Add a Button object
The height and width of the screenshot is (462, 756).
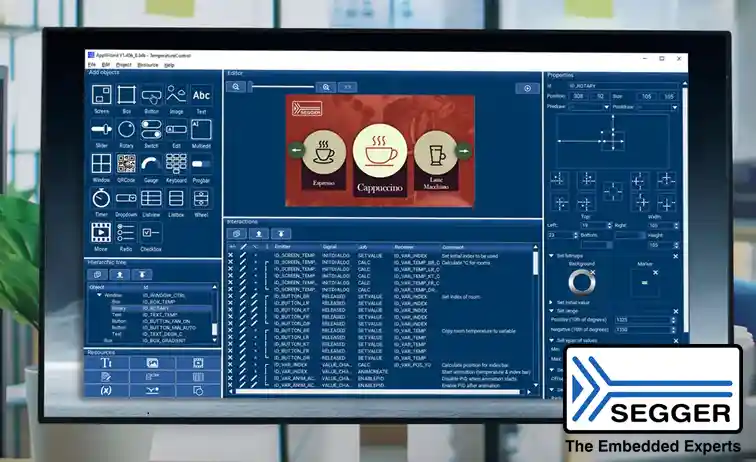[x=151, y=95]
